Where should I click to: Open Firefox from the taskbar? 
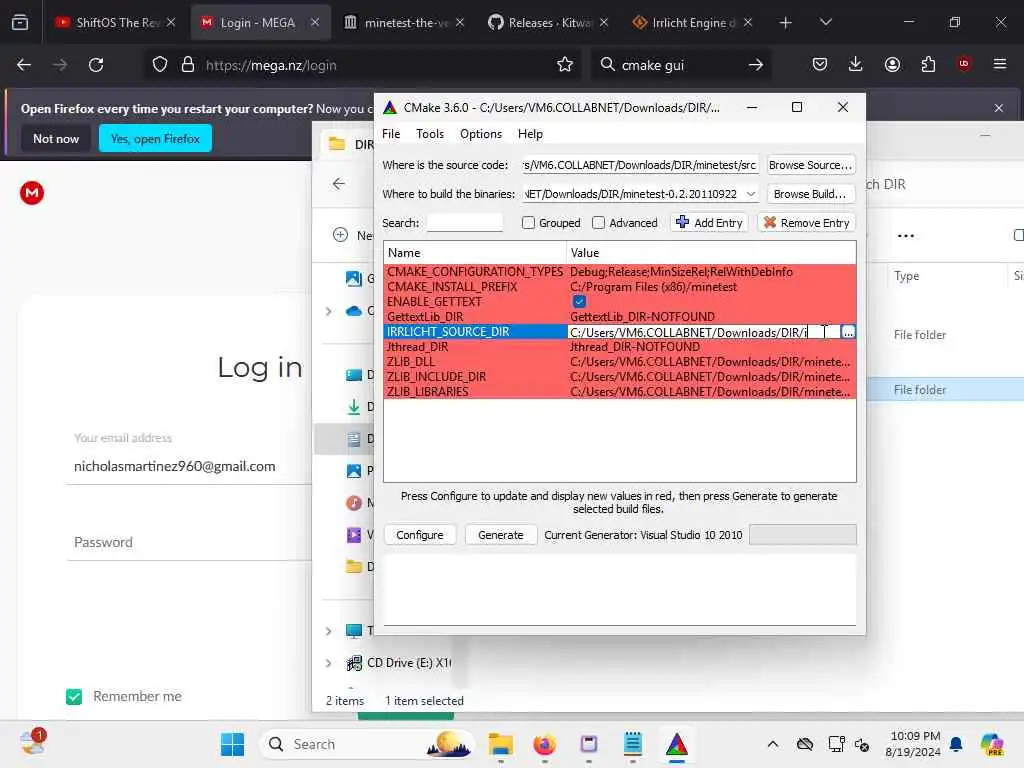[x=545, y=744]
